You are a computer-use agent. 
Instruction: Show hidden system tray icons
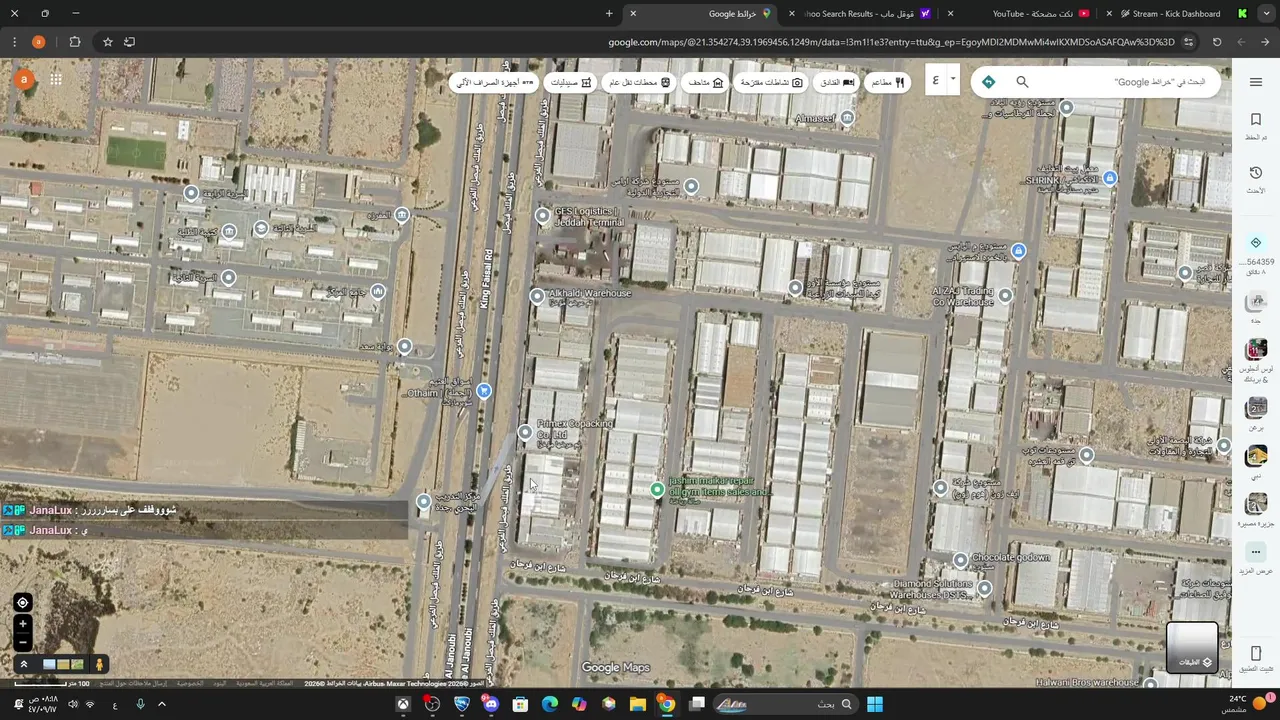coord(161,704)
